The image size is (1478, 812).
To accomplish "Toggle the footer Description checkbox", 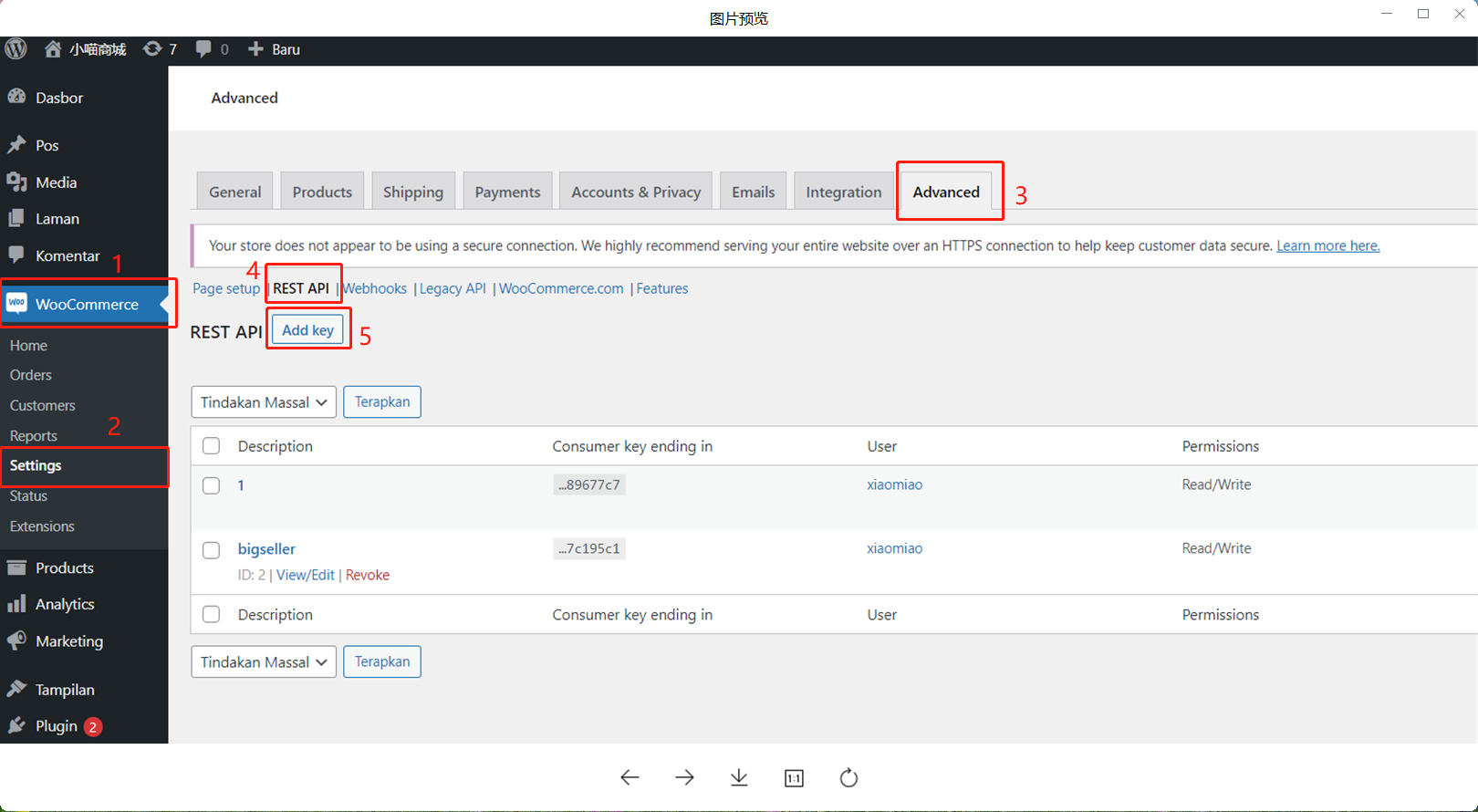I will (212, 615).
